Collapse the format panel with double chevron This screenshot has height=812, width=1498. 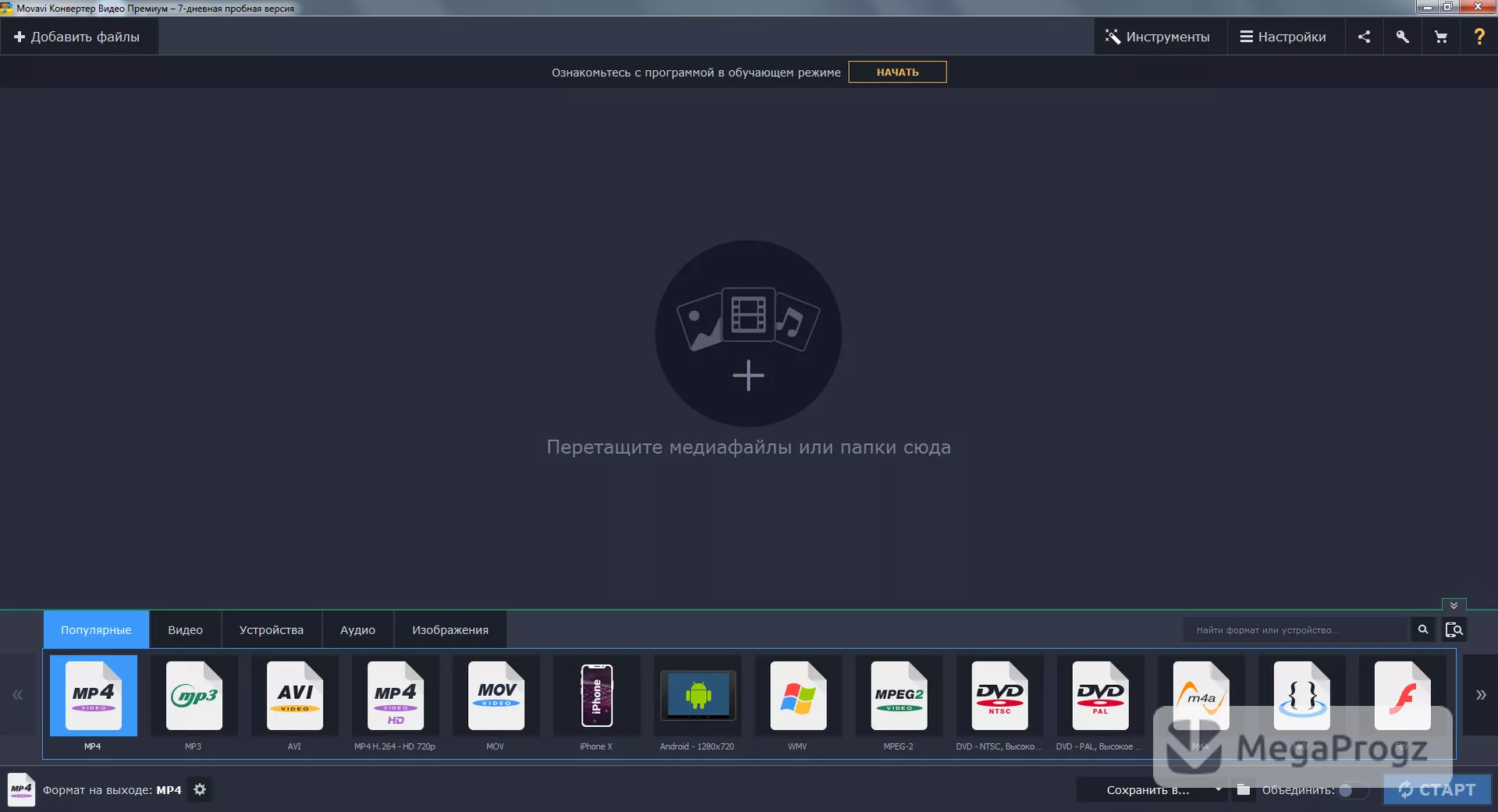[1454, 605]
